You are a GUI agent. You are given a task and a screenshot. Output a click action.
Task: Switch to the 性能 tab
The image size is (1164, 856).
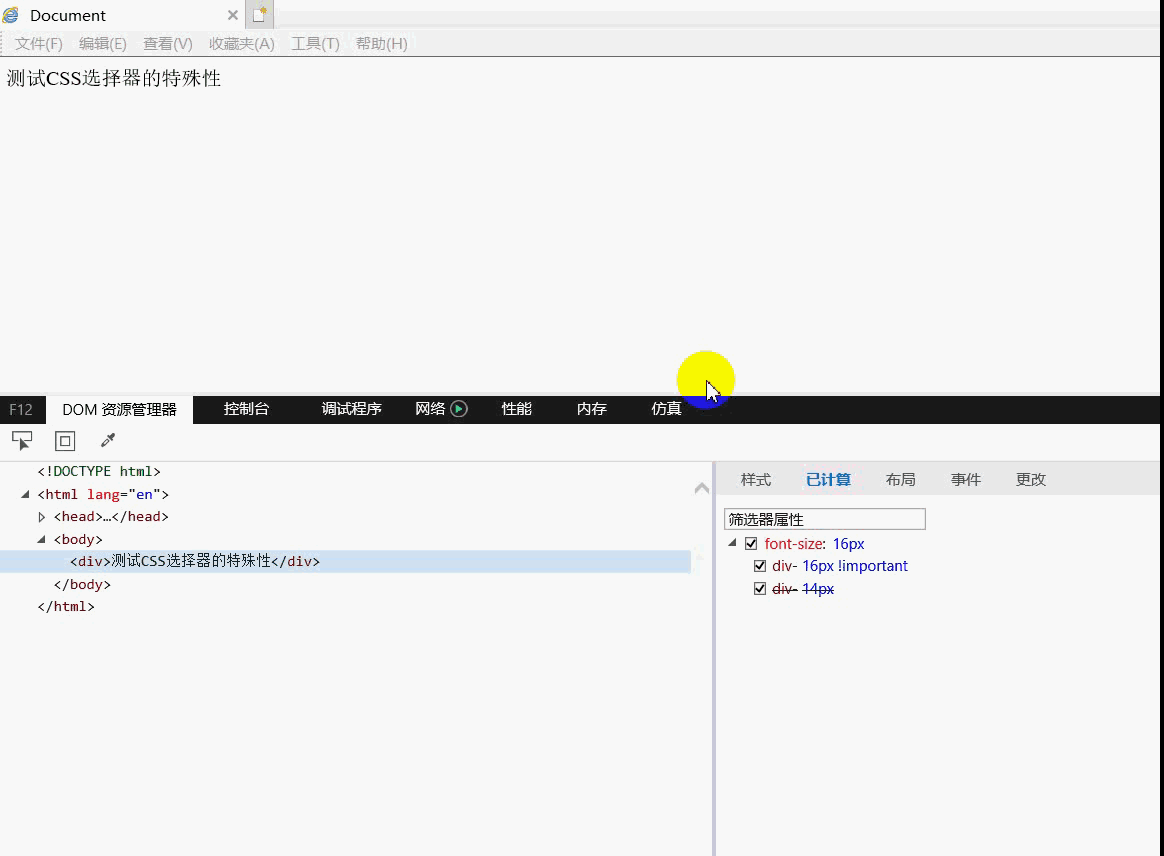pos(517,408)
